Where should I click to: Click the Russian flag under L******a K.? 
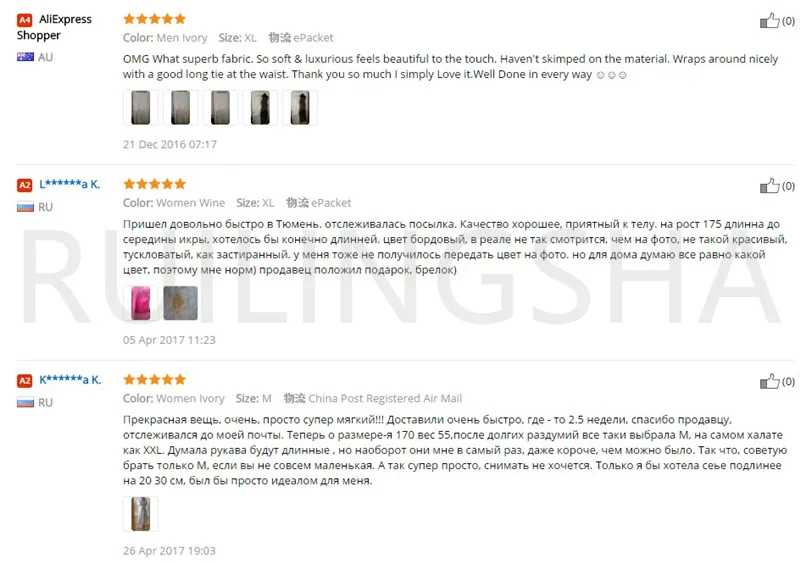pos(25,207)
